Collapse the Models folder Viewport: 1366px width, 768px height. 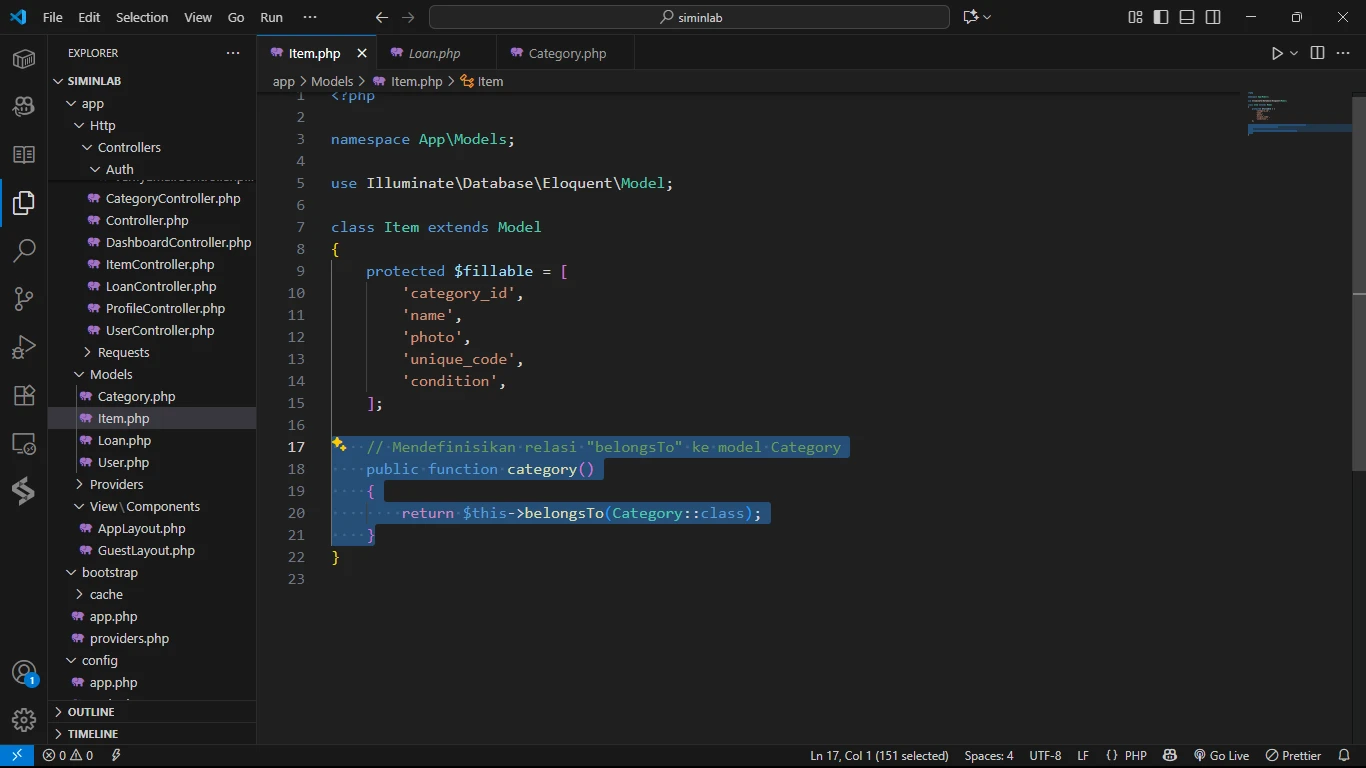pos(110,374)
